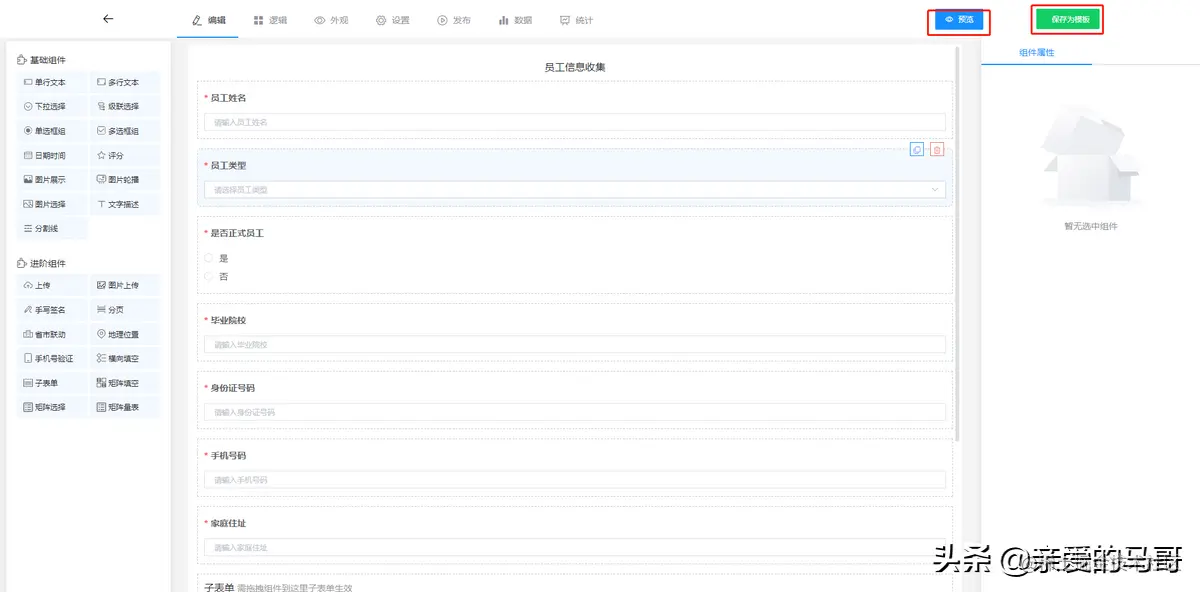Click the green 保存为模板 button
1200x592 pixels.
pyautogui.click(x=1069, y=19)
